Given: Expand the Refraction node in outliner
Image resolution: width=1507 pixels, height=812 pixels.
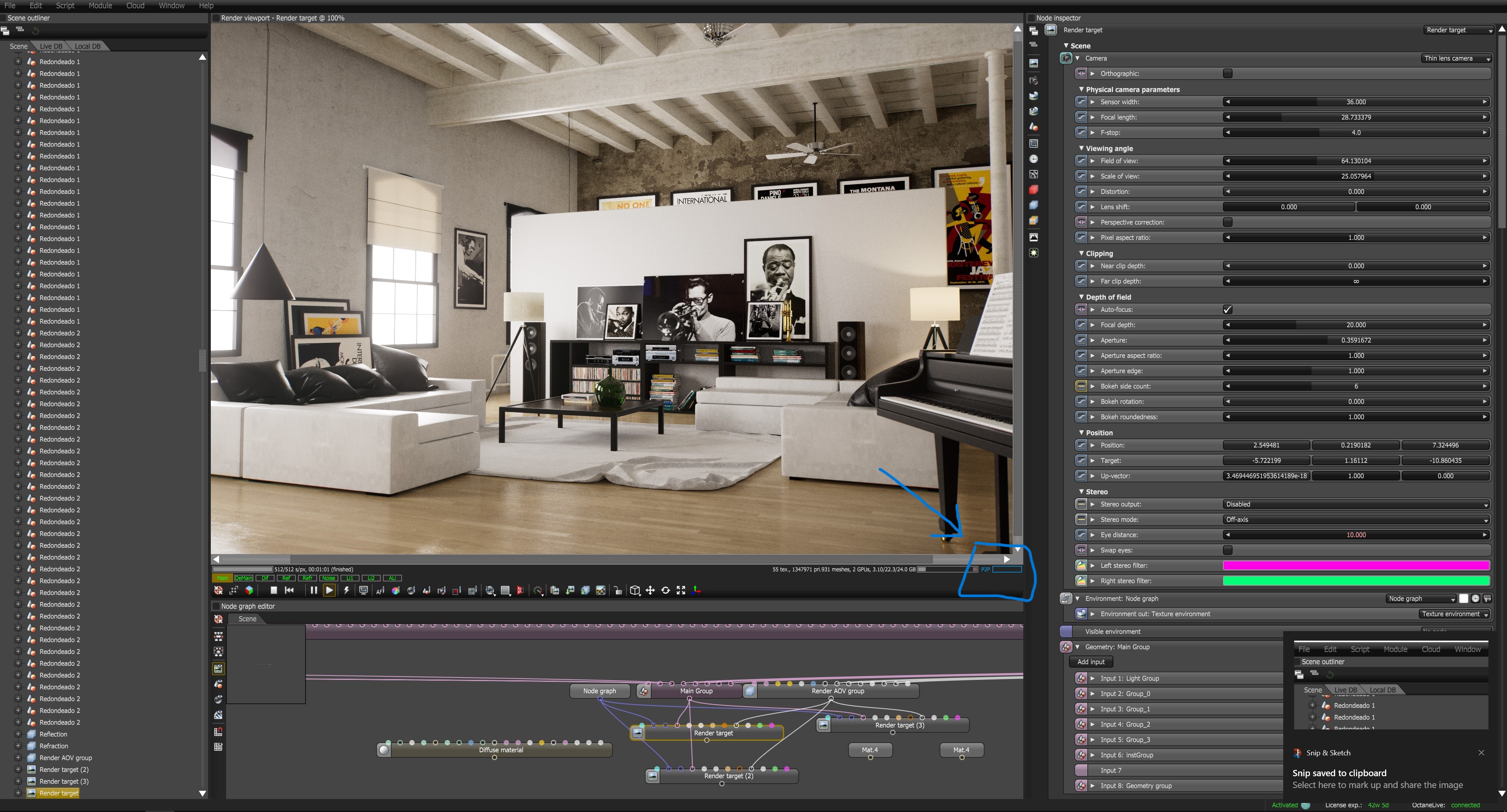Looking at the screenshot, I should click(x=18, y=746).
